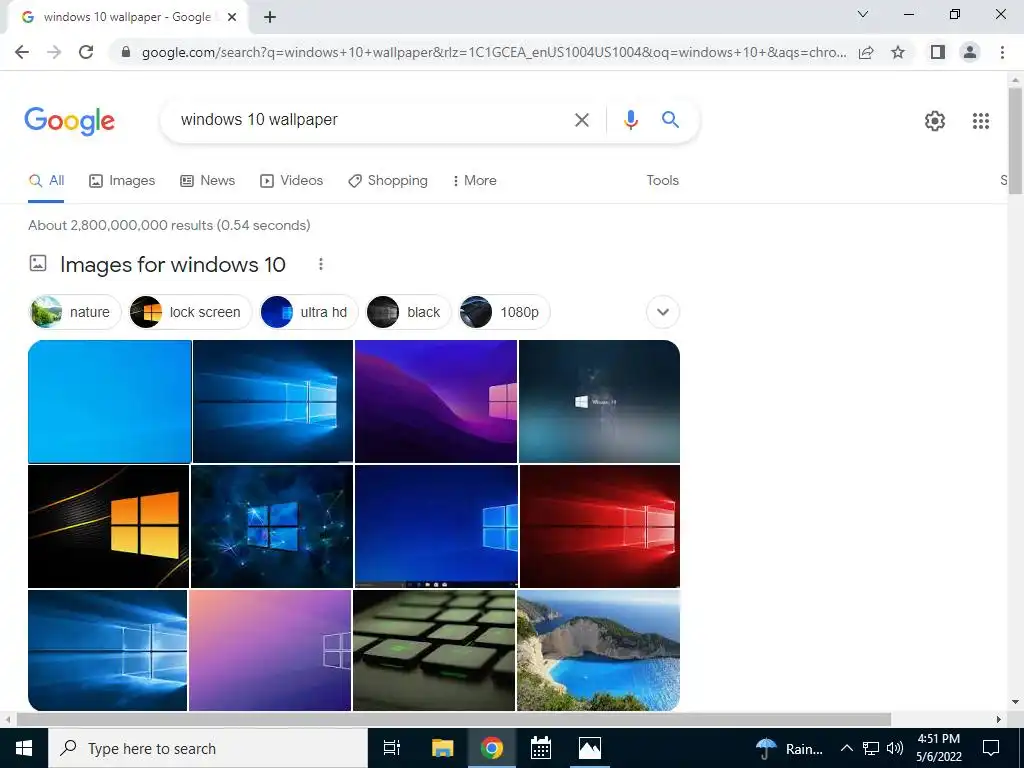Screen dimensions: 1024x768
Task: Open the volume speaker icon
Action: click(895, 748)
